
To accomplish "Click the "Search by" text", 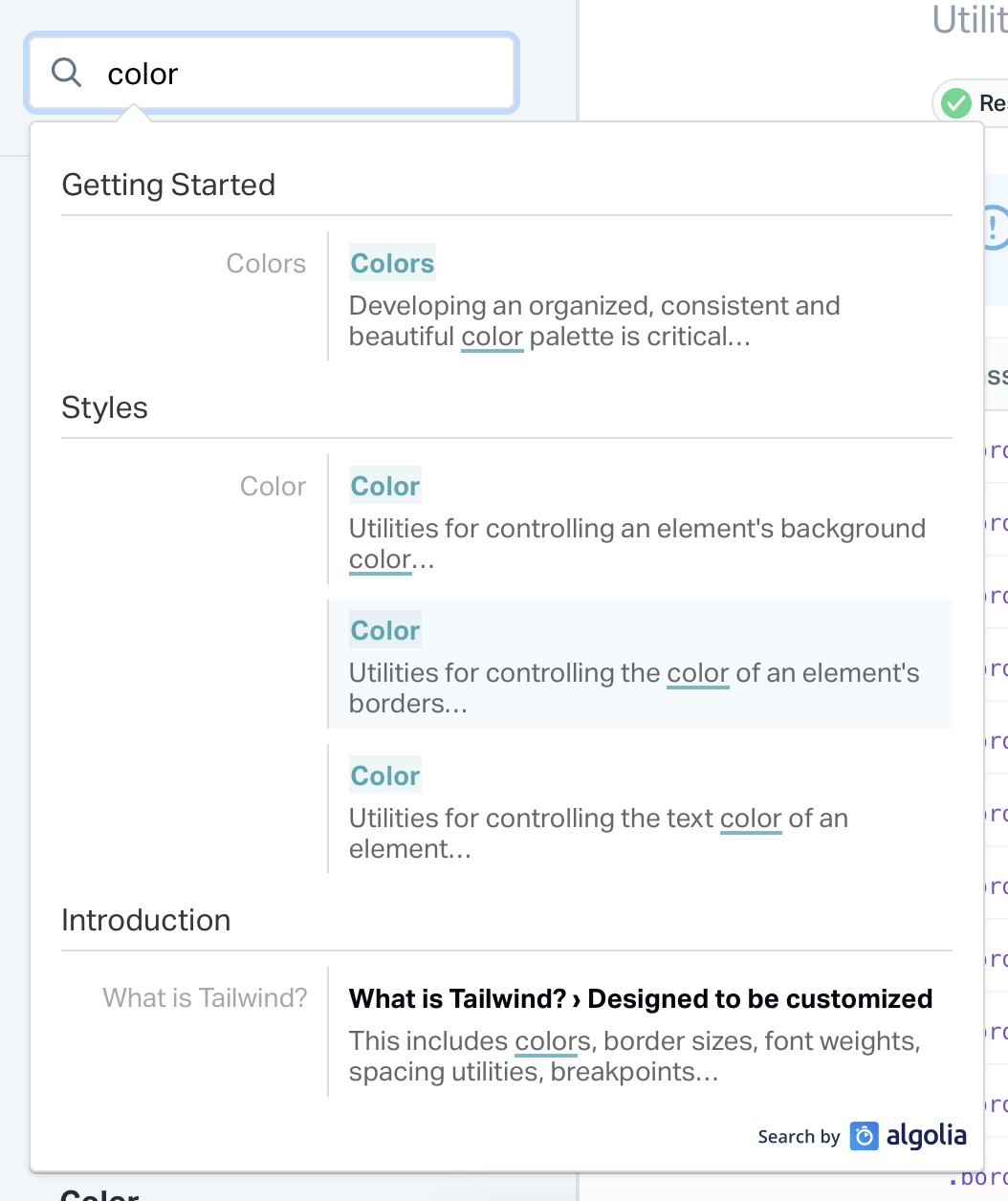I will coord(799,1137).
